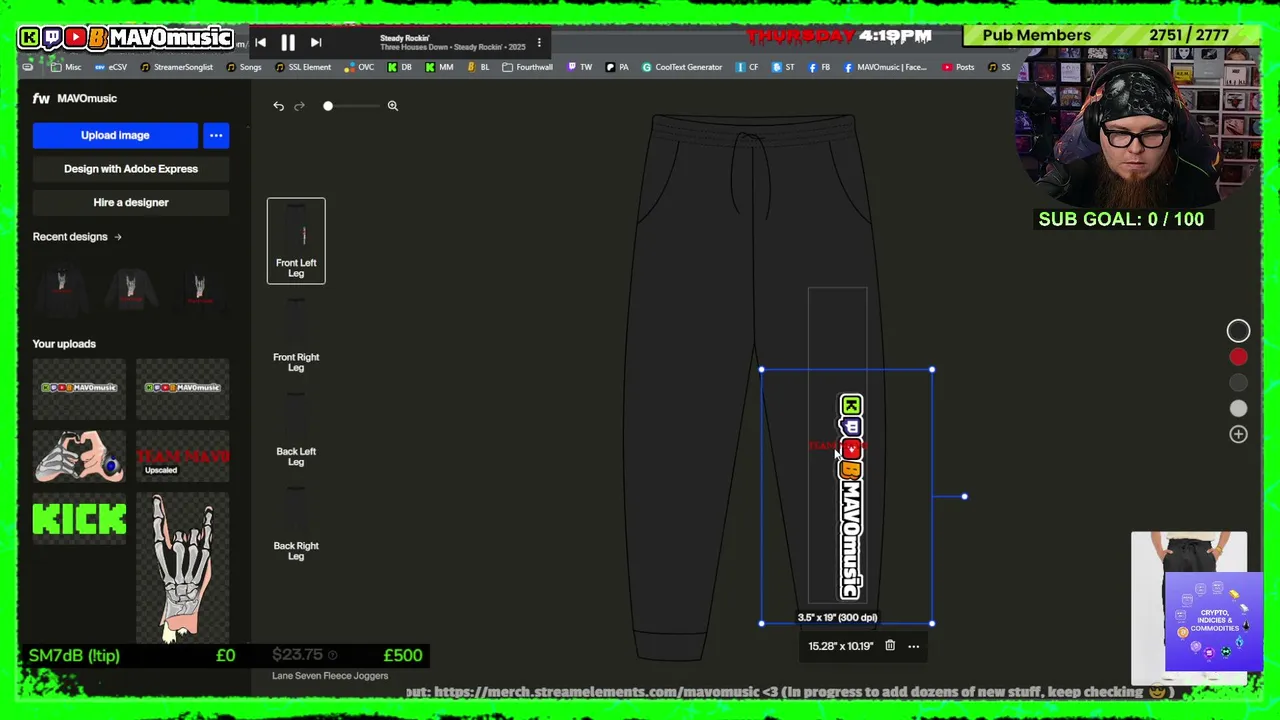The height and width of the screenshot is (720, 1280).
Task: Select the light grey color swatch
Action: (1238, 408)
